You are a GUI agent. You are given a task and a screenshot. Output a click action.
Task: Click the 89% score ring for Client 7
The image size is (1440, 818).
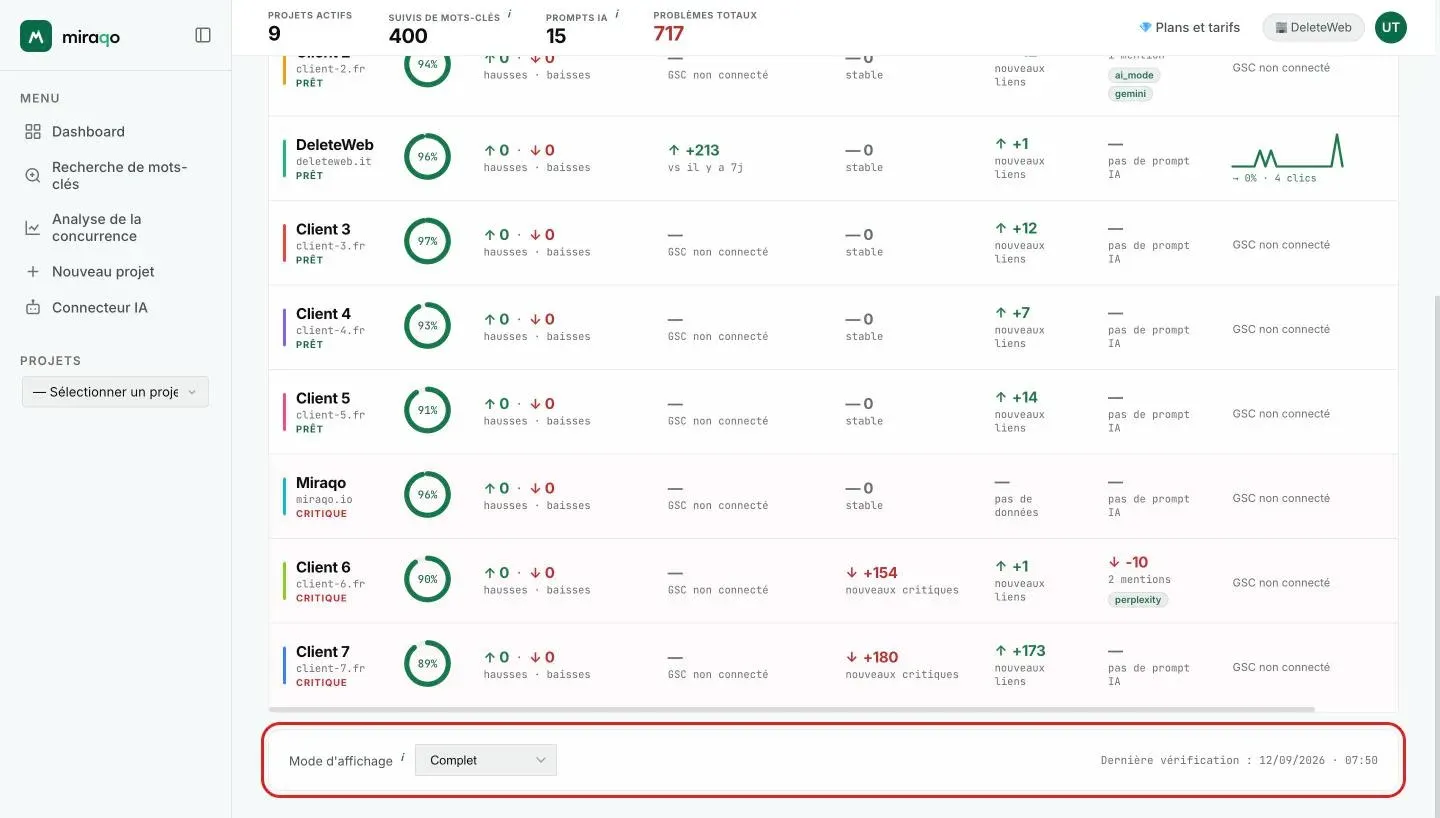click(427, 664)
